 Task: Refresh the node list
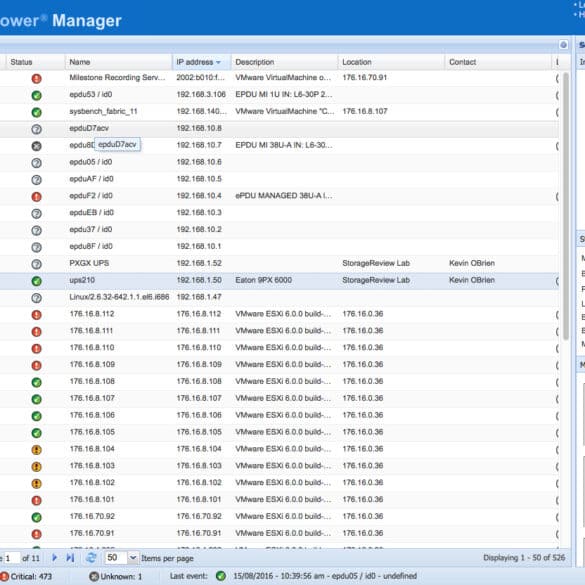91,558
